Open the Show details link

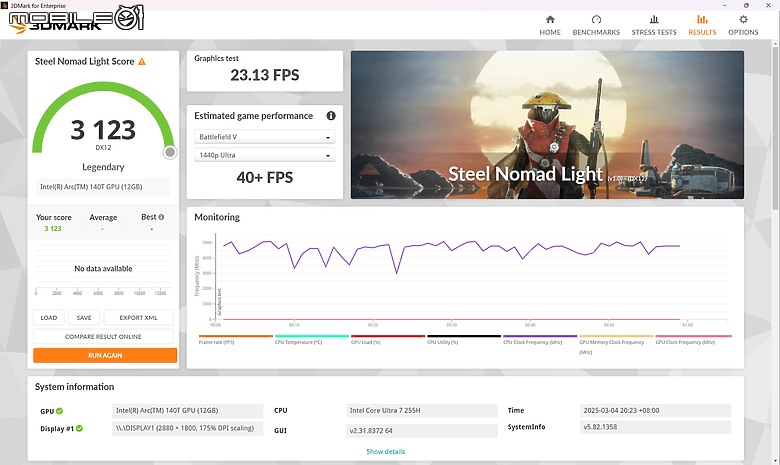point(386,452)
